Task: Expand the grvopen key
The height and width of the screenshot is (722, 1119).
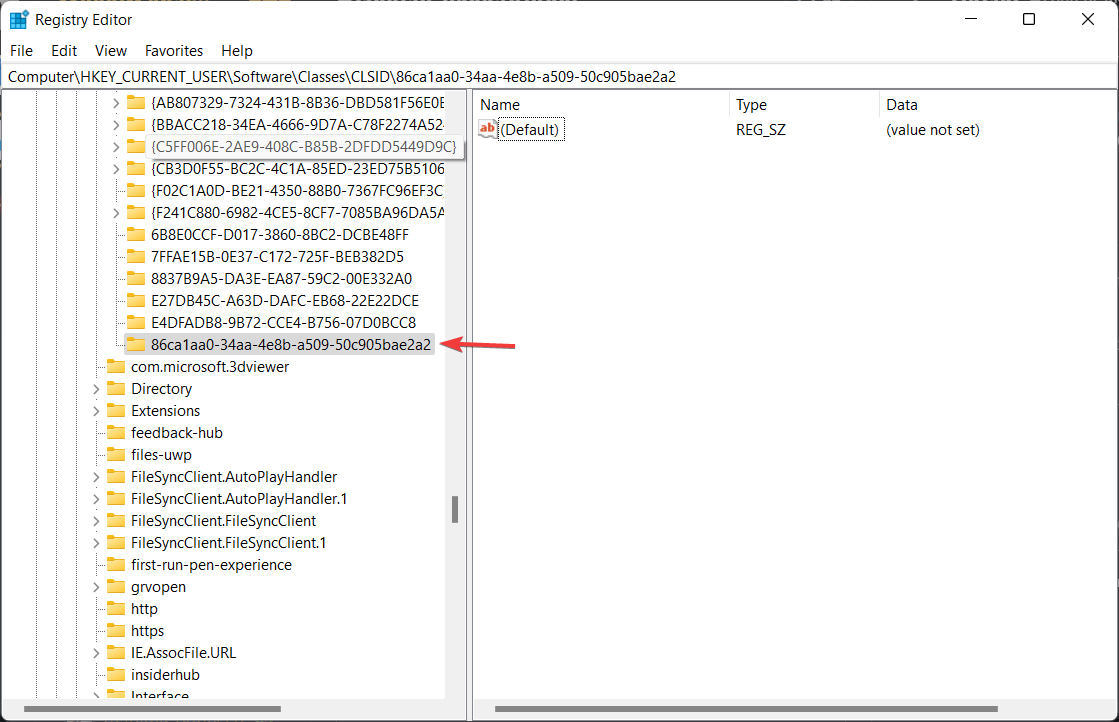Action: point(96,587)
